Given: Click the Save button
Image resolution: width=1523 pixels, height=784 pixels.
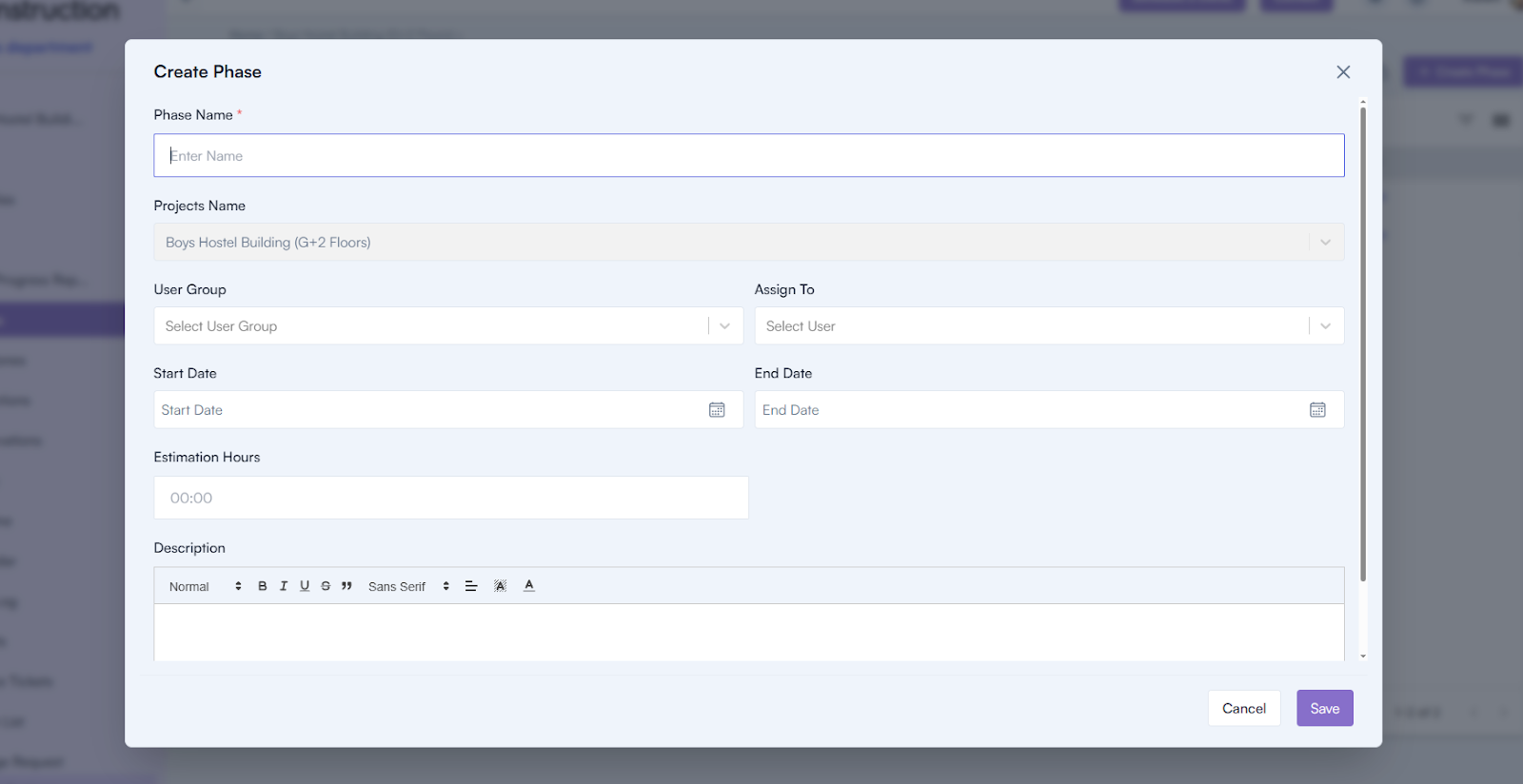Looking at the screenshot, I should pos(1324,709).
